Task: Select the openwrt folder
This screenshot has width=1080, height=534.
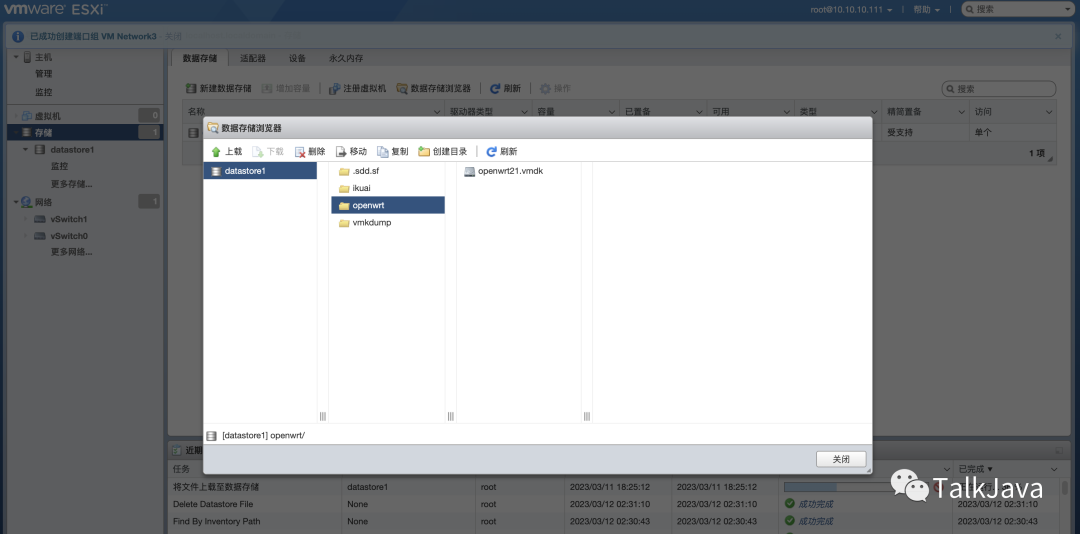Action: pyautogui.click(x=388, y=205)
